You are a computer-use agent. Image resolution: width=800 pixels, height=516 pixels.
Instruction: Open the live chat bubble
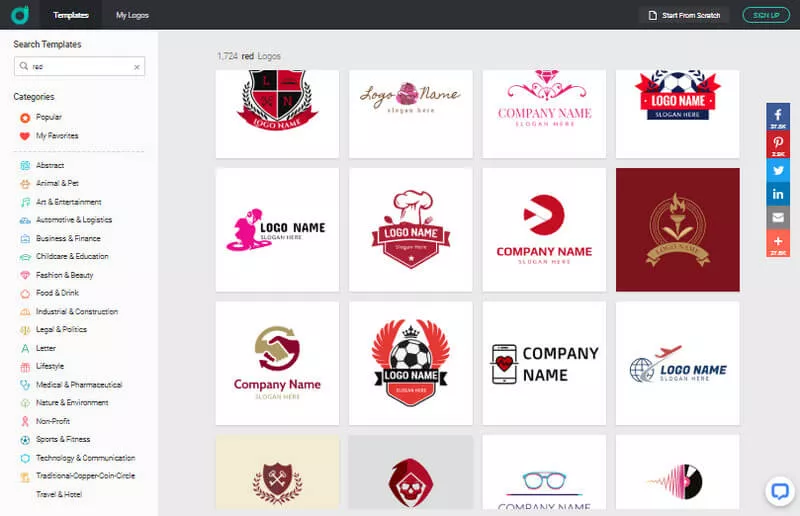pos(780,491)
